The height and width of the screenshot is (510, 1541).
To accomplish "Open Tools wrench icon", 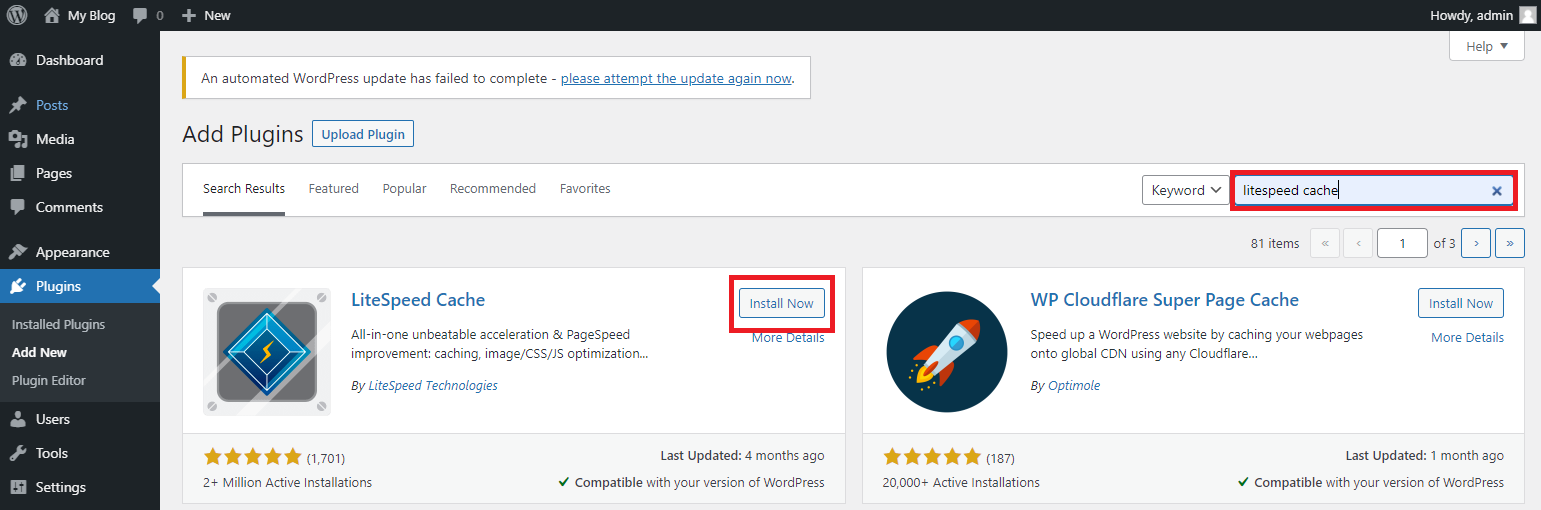I will [x=18, y=453].
